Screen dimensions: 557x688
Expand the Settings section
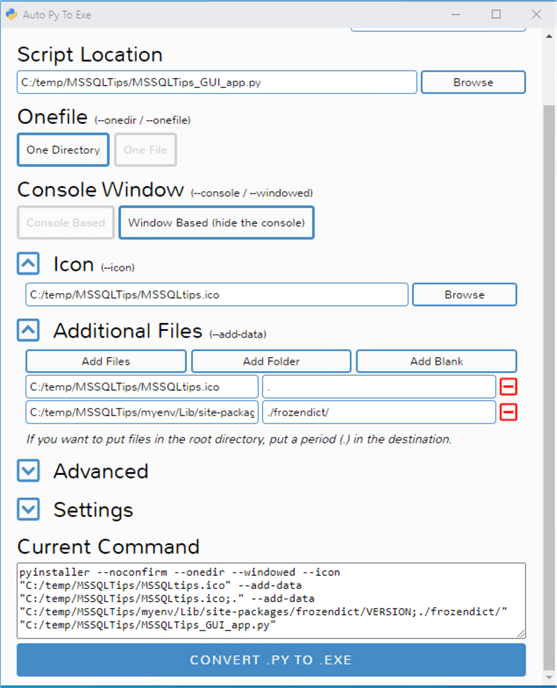(x=28, y=509)
